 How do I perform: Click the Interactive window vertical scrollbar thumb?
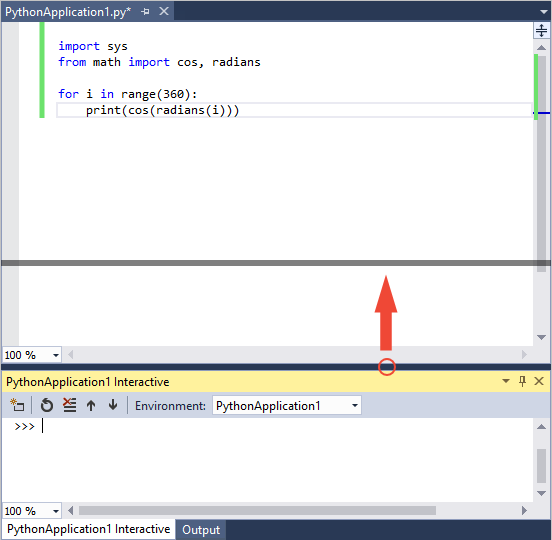pos(541,466)
